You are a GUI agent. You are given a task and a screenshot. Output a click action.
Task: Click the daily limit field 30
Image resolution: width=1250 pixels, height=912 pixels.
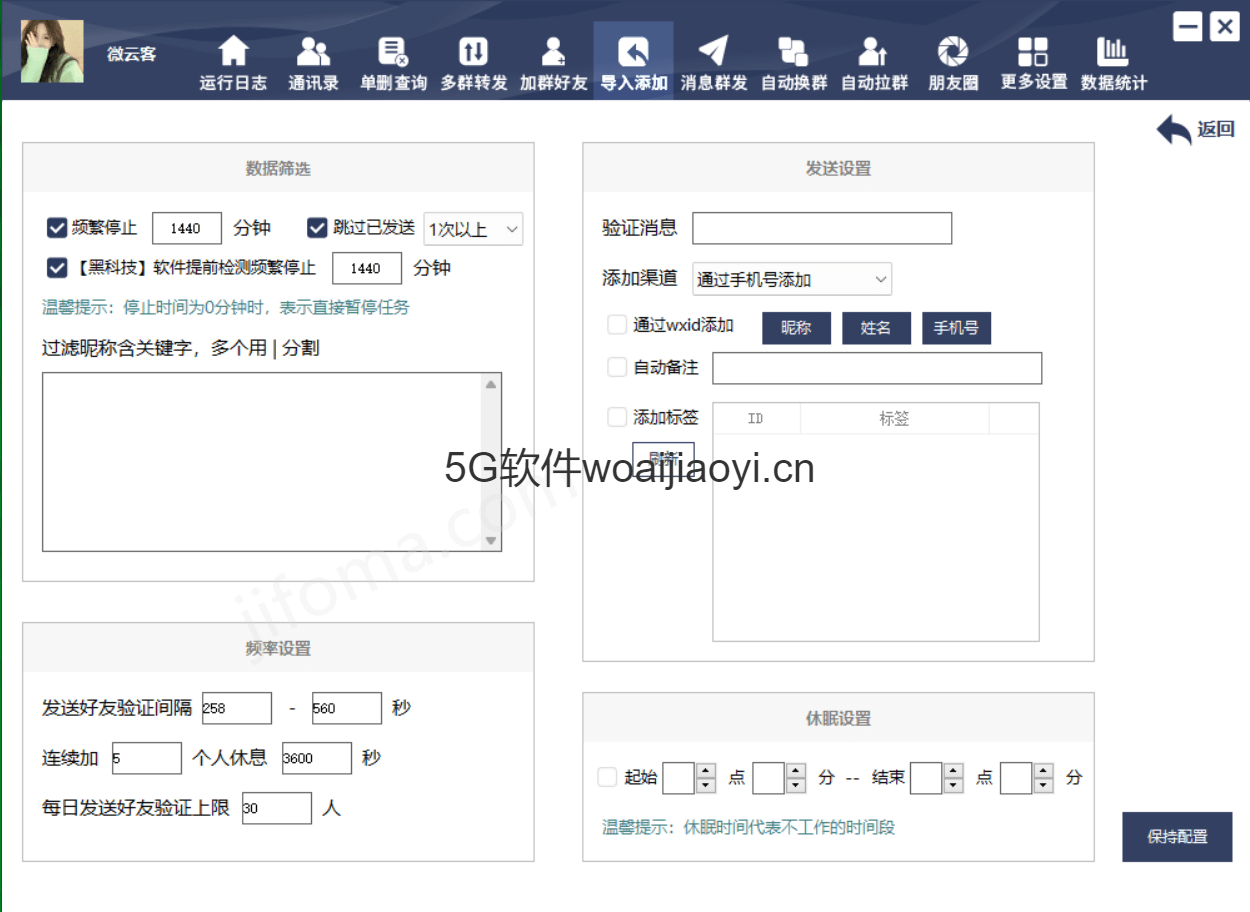point(277,808)
